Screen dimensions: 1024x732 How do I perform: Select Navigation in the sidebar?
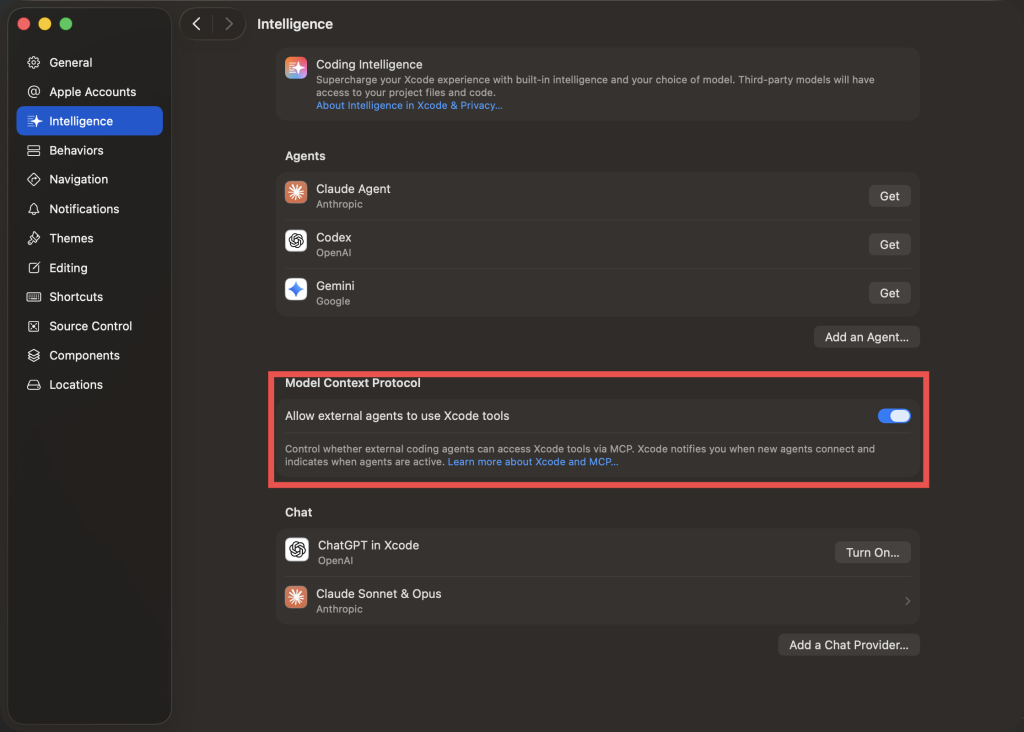[89, 180]
